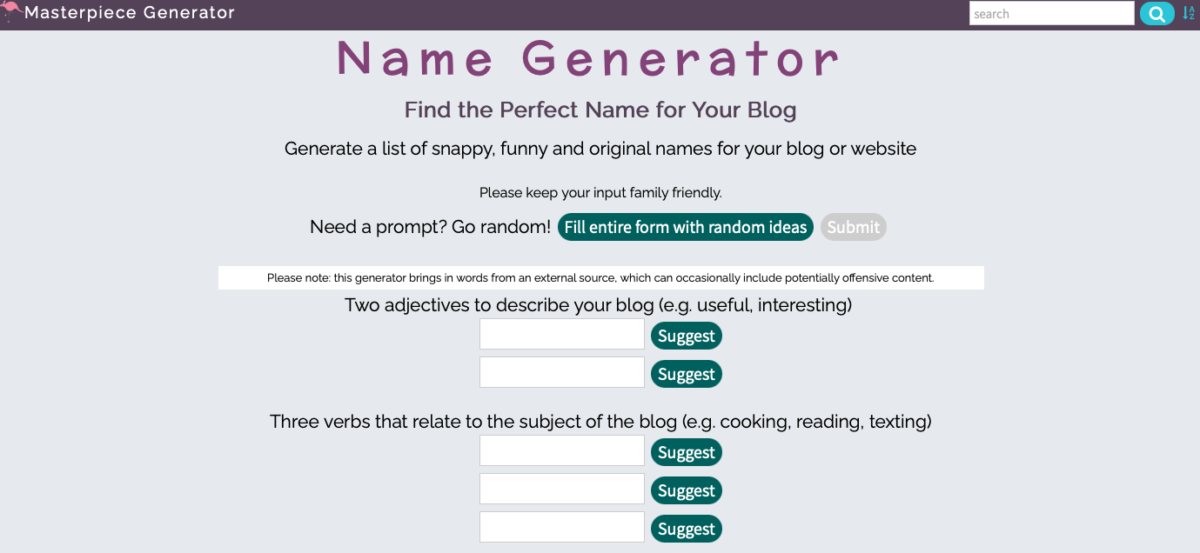
Task: Click into the second verb field
Action: (x=562, y=489)
